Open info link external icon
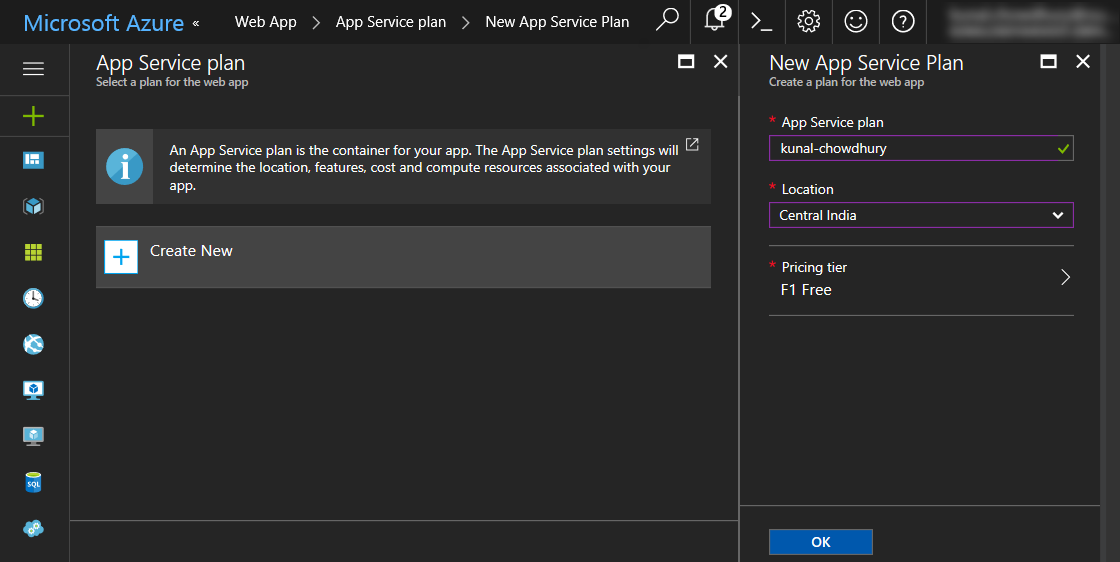Image resolution: width=1120 pixels, height=562 pixels. (x=692, y=144)
